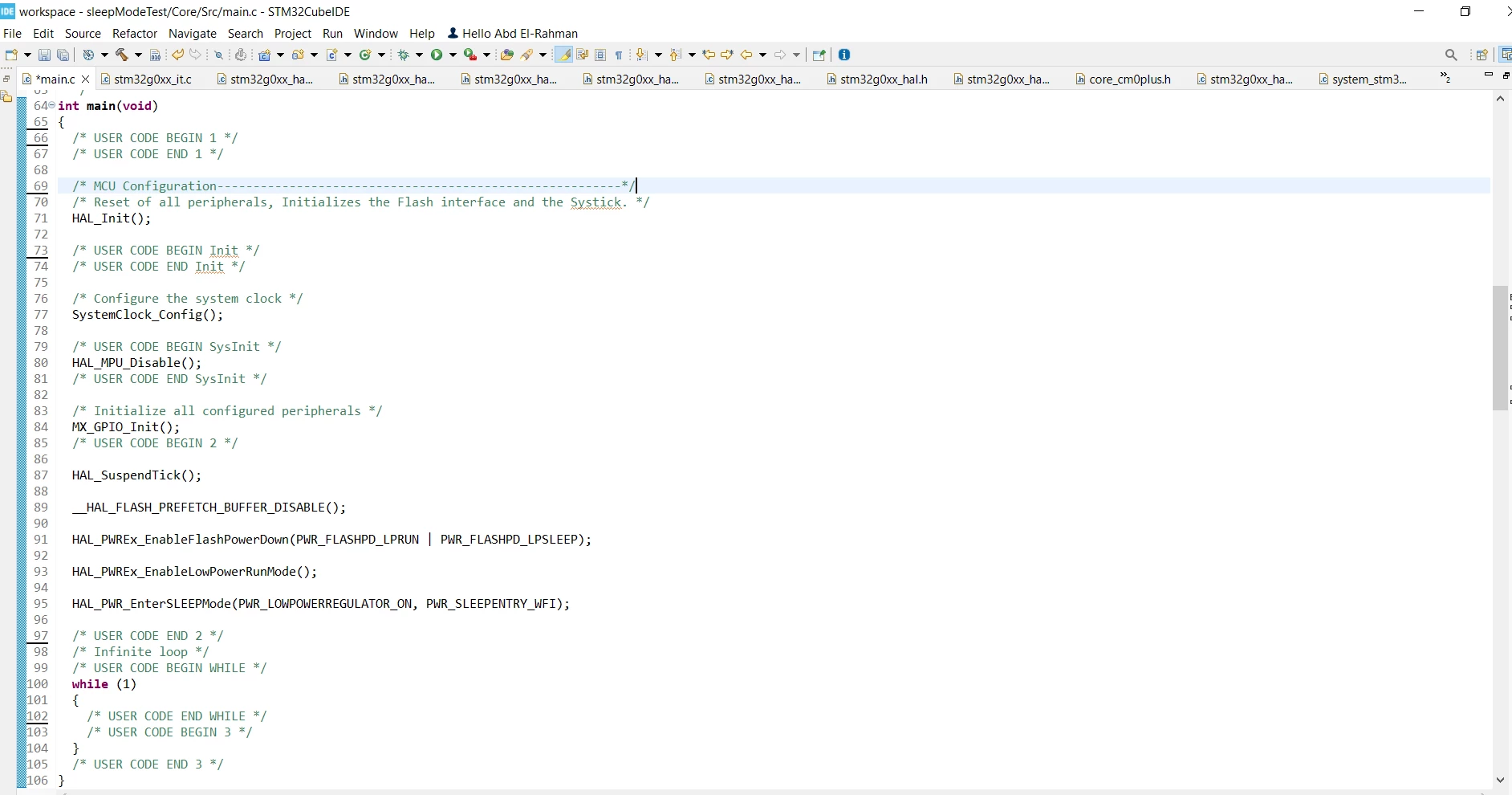This screenshot has height=795, width=1512.
Task: Toggle Mark Occurrences highlighter button
Action: pos(564,55)
